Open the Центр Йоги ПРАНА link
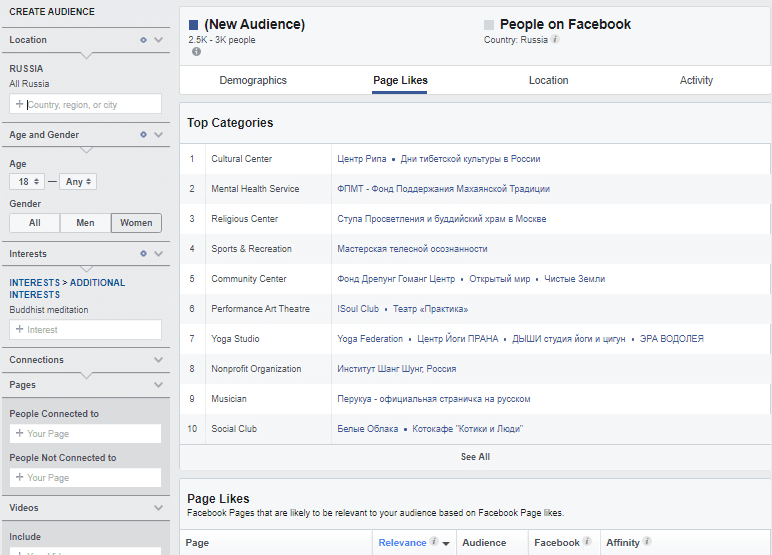This screenshot has width=772, height=555. pos(457,339)
